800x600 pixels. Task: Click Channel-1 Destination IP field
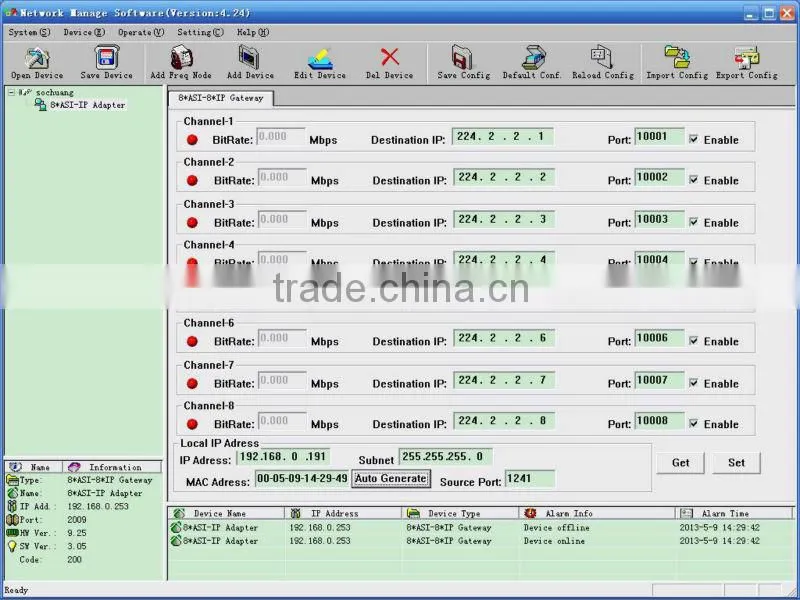click(503, 137)
